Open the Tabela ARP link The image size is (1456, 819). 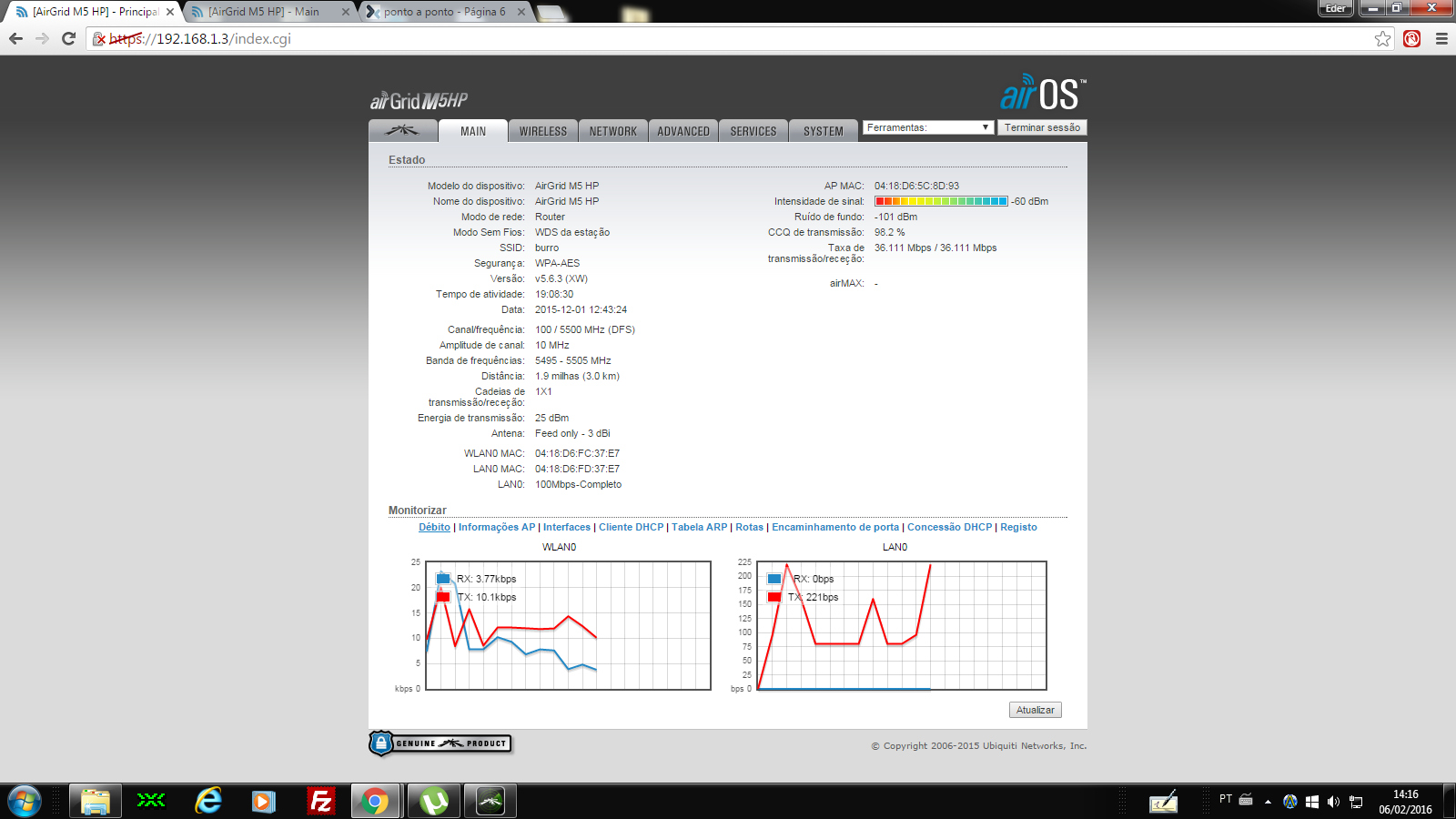(x=700, y=527)
